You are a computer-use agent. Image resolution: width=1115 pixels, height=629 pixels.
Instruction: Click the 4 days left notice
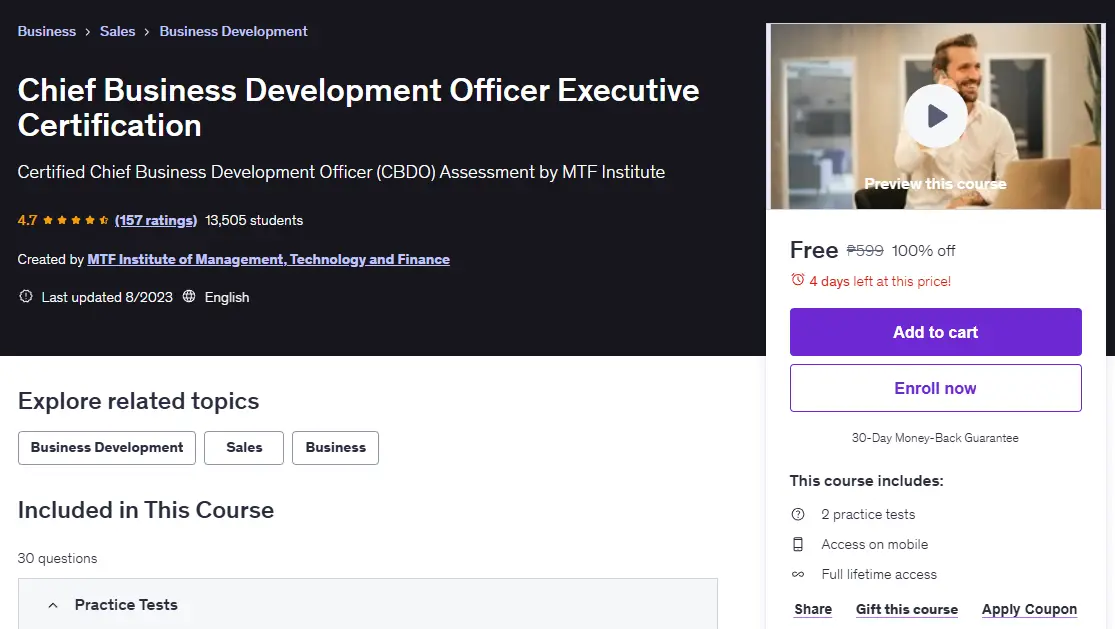(x=880, y=281)
